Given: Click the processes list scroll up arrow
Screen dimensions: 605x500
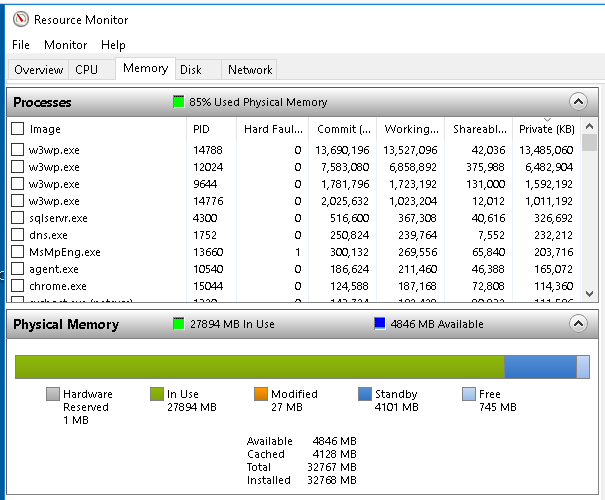Looking at the screenshot, I should pos(589,126).
